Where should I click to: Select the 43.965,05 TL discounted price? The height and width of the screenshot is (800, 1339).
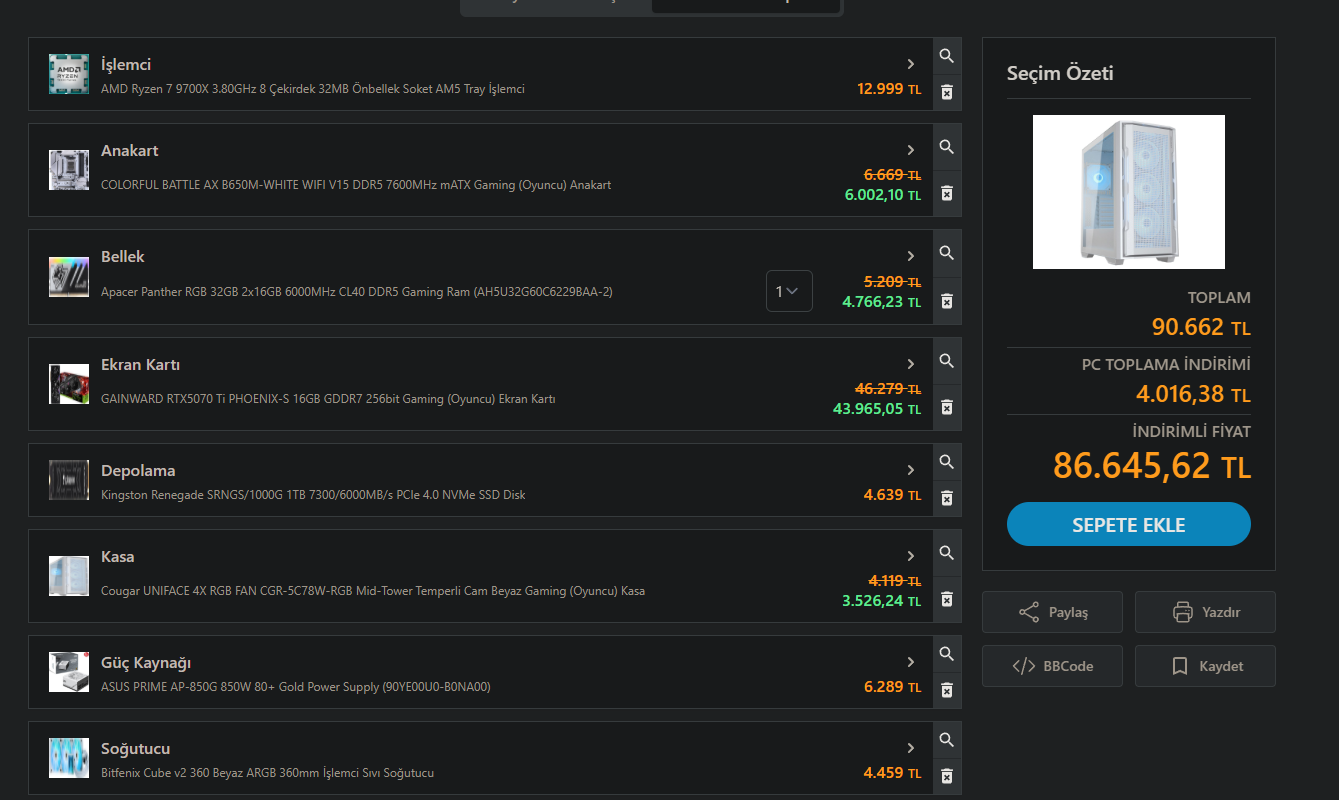[x=877, y=408]
